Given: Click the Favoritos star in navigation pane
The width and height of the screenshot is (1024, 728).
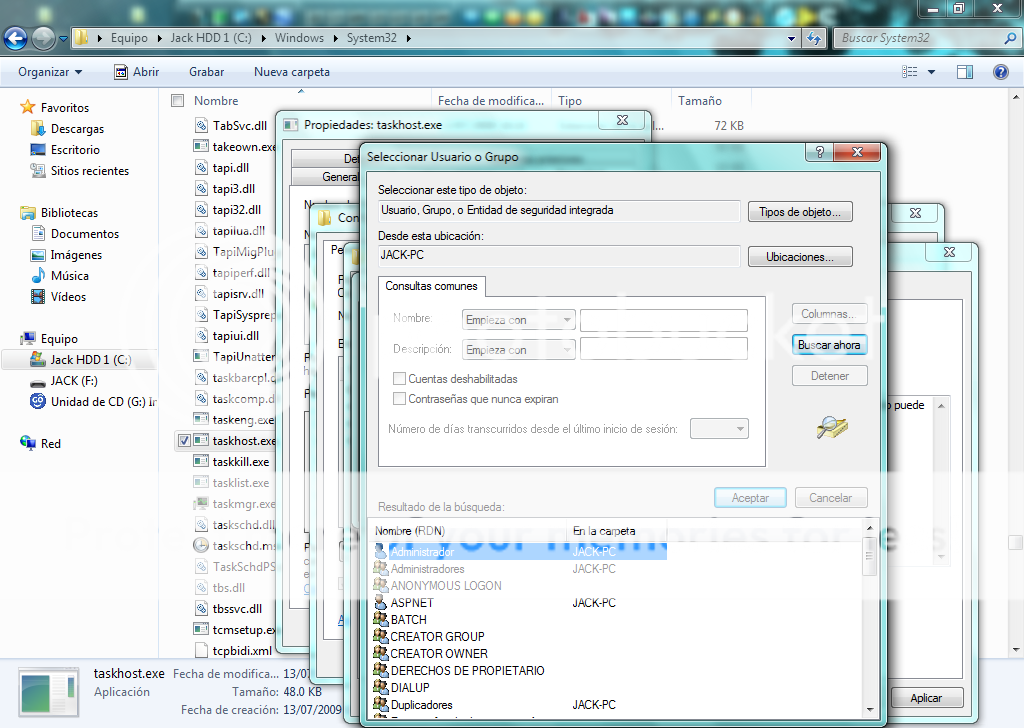Looking at the screenshot, I should 27,107.
